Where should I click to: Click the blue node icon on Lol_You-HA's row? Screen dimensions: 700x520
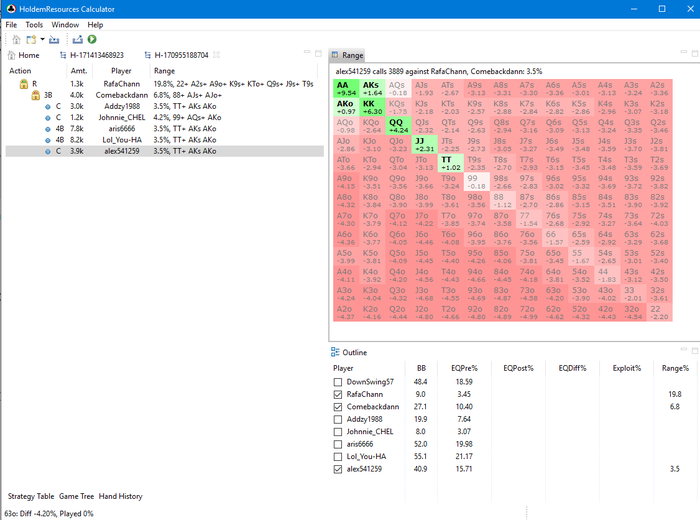coord(48,140)
